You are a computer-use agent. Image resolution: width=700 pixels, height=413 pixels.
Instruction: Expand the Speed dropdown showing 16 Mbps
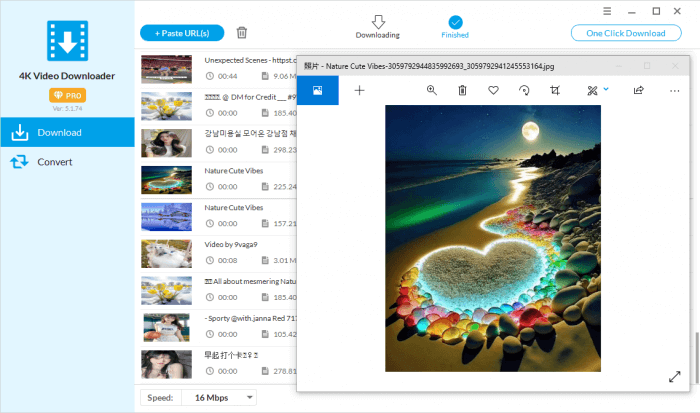[x=248, y=397]
